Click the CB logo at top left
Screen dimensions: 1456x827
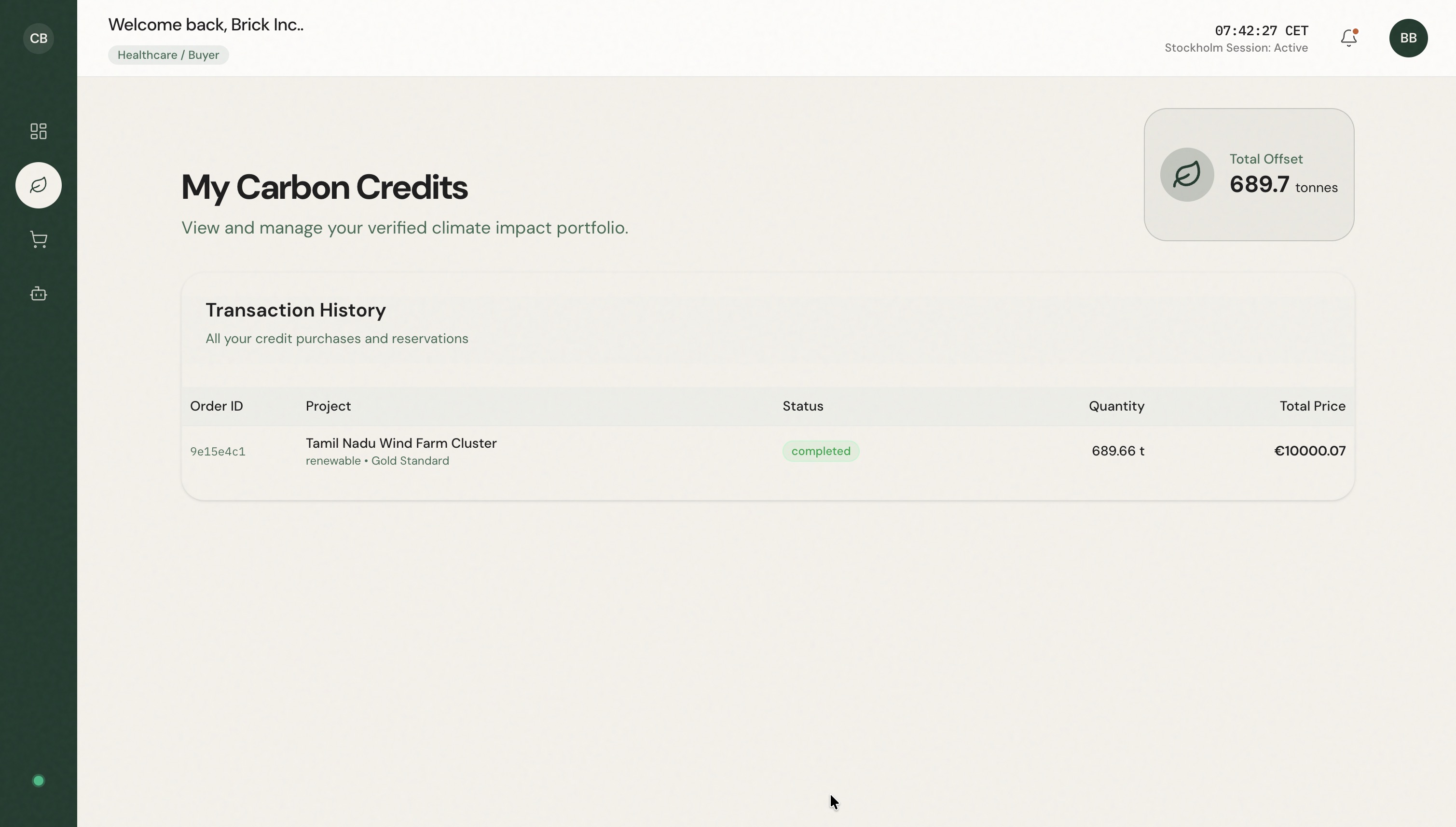pos(38,38)
